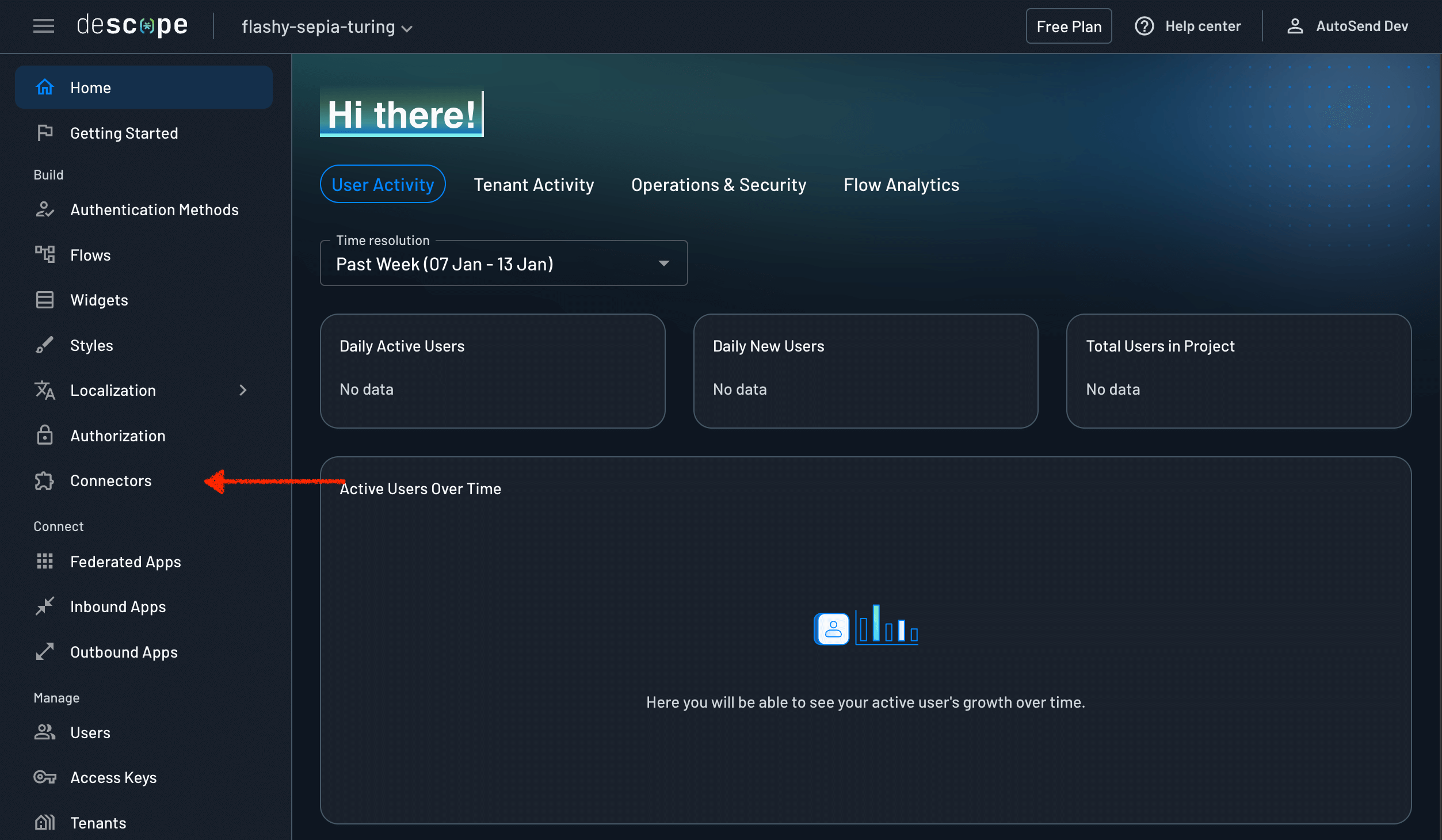Click the Flows sidebar icon
1442x840 pixels.
(x=45, y=254)
